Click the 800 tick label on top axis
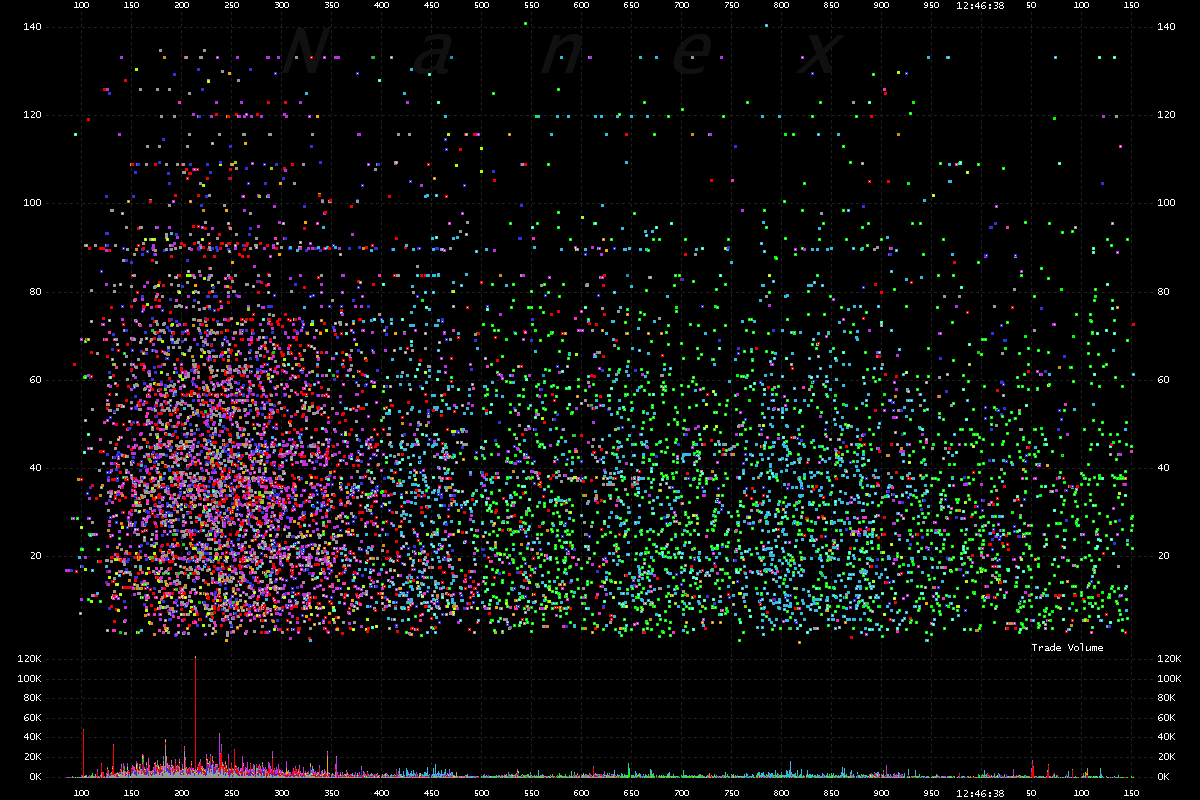 coord(781,5)
